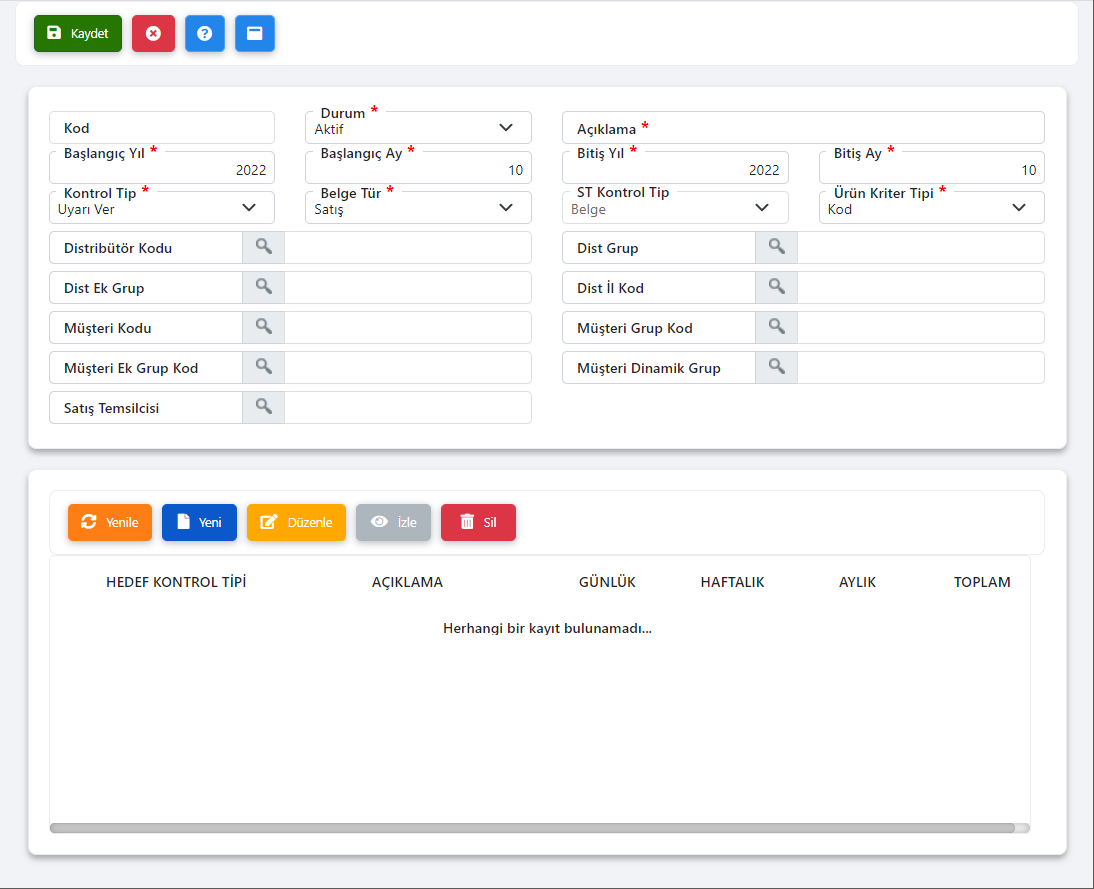
Task: Open Müşteri Dinamik Grup lookup icon
Action: (776, 368)
